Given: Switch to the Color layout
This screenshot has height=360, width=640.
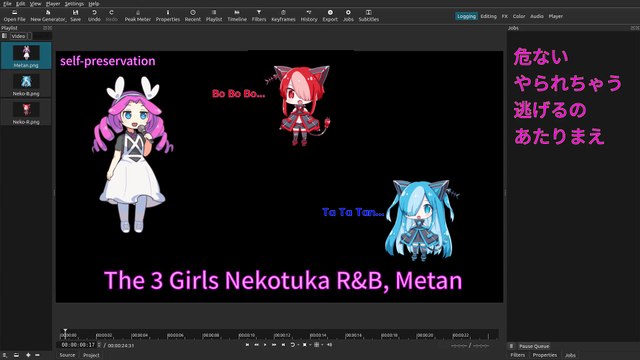Looking at the screenshot, I should click(x=519, y=16).
